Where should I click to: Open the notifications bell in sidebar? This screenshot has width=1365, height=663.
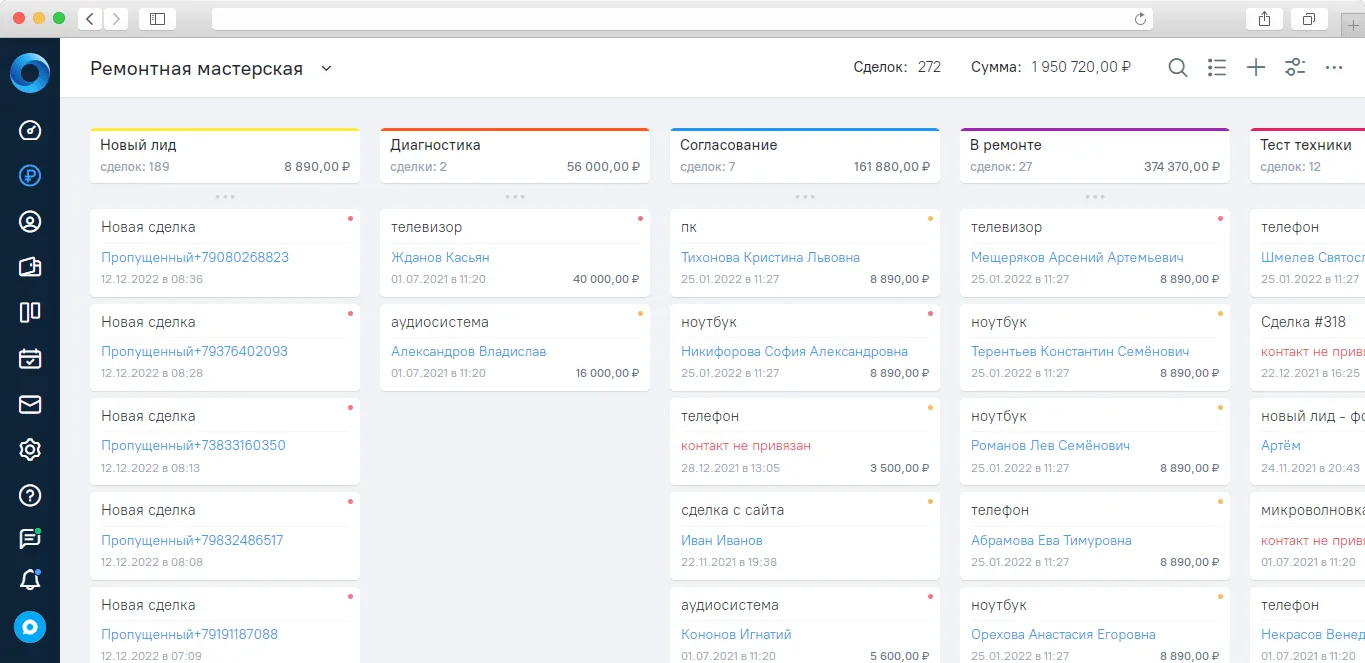click(30, 579)
